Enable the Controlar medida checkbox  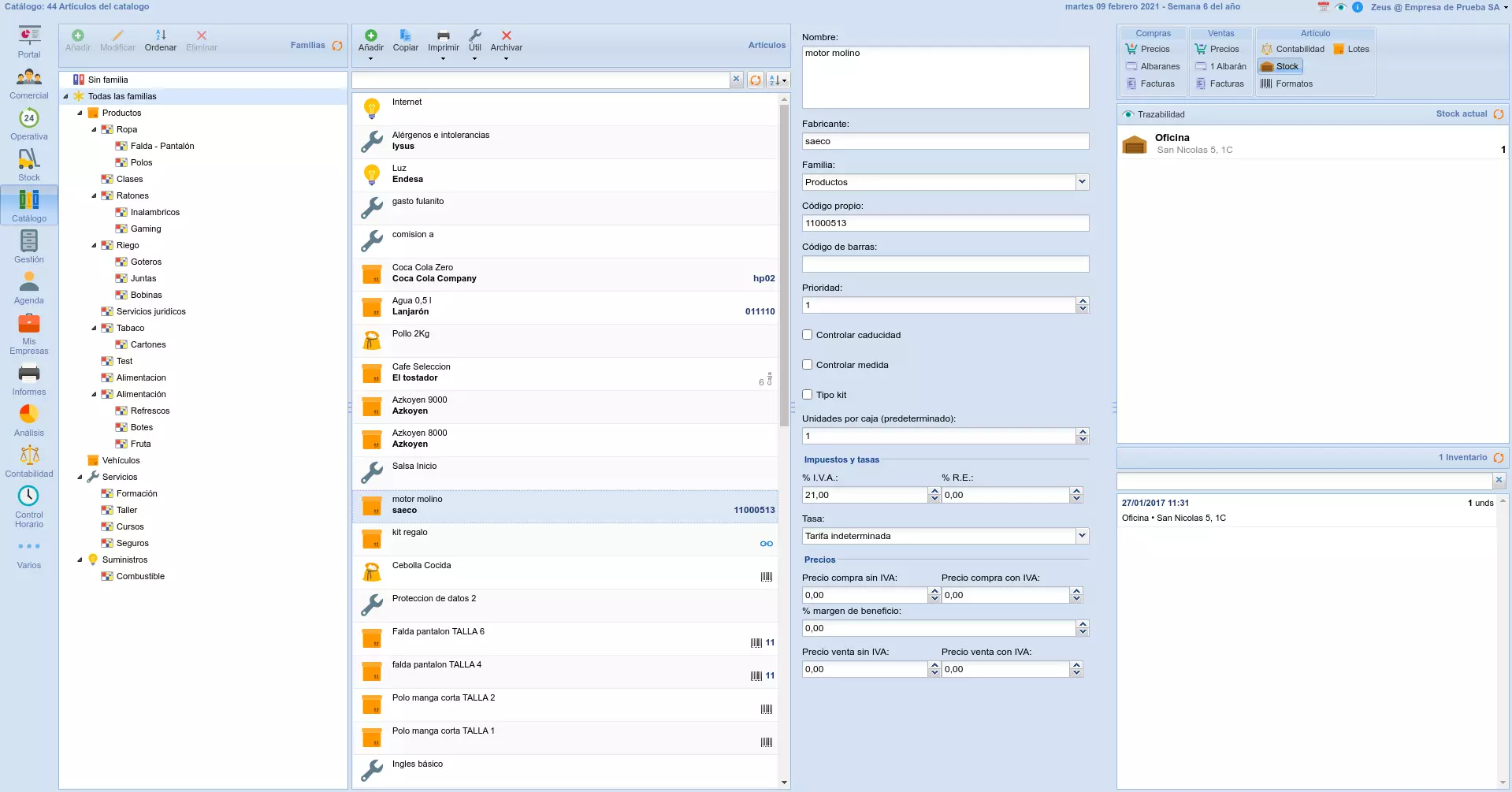[808, 365]
